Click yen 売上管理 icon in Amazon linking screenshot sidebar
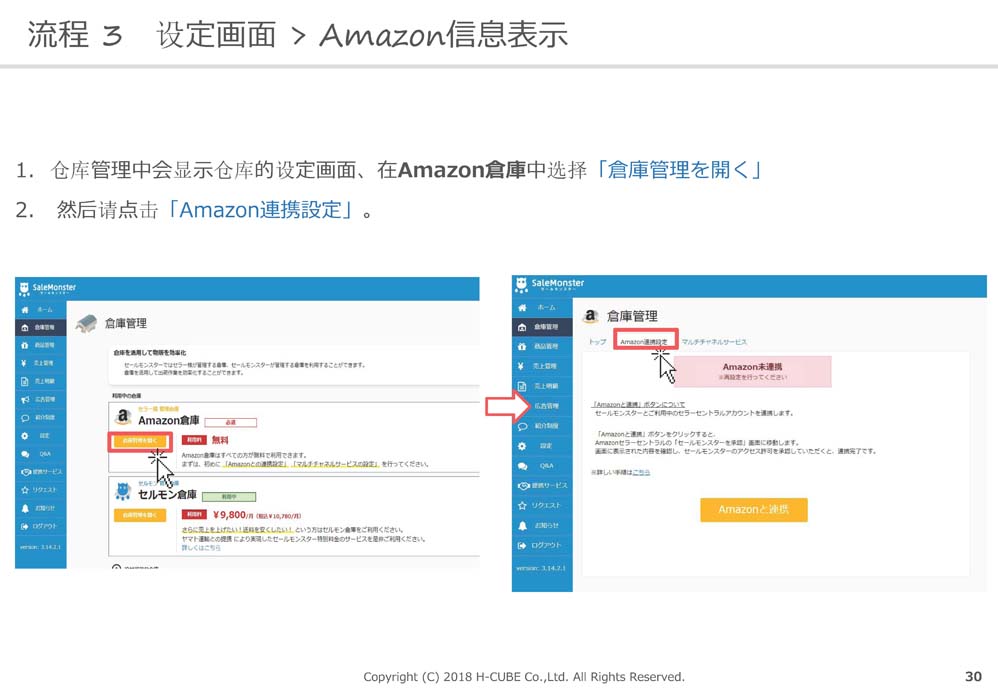This screenshot has width=998, height=692. pyautogui.click(x=521, y=366)
